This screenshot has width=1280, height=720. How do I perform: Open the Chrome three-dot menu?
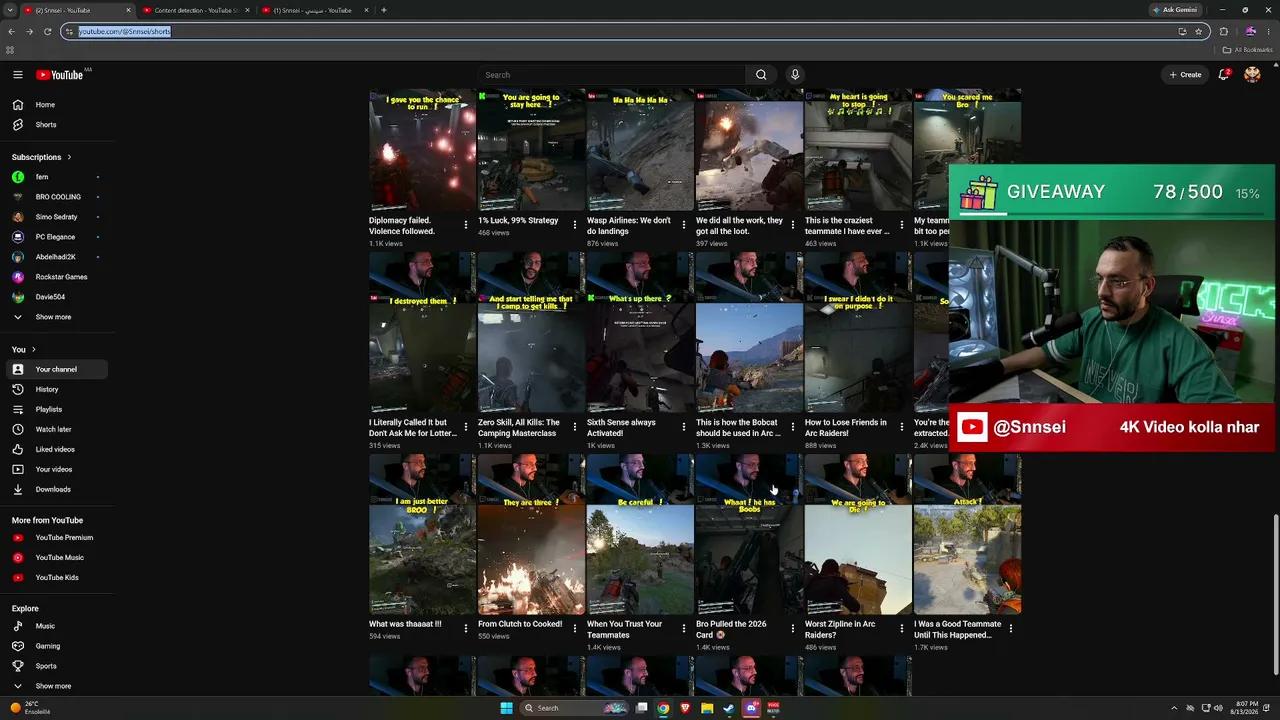click(1269, 32)
